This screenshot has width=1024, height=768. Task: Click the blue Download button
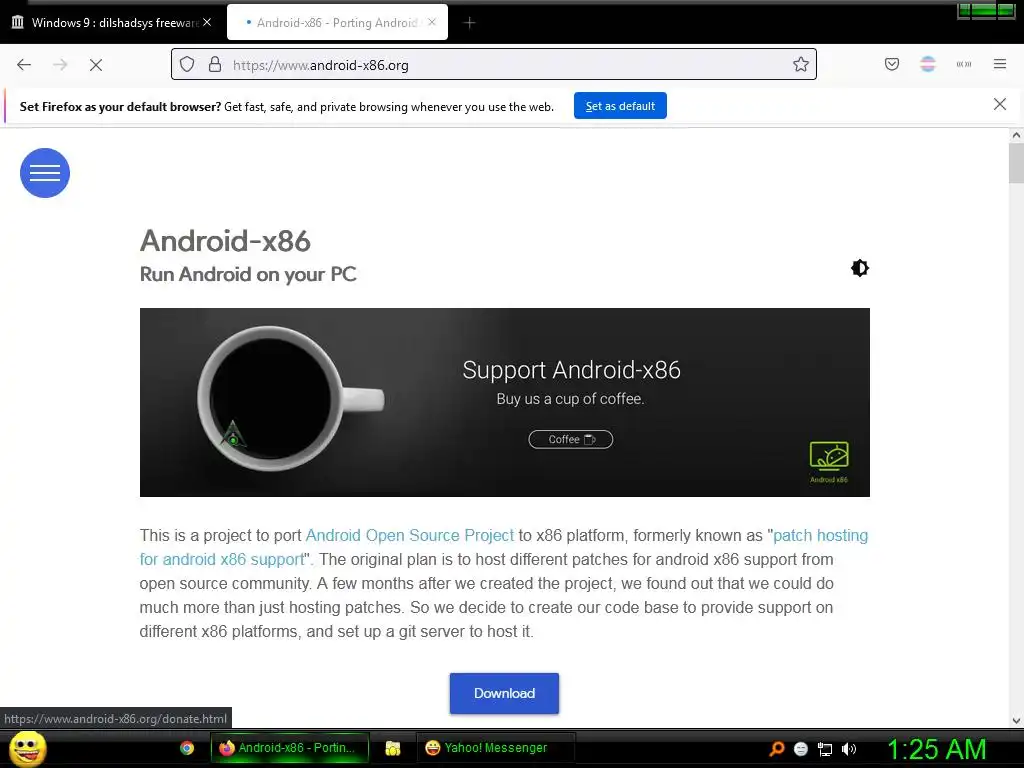(504, 694)
